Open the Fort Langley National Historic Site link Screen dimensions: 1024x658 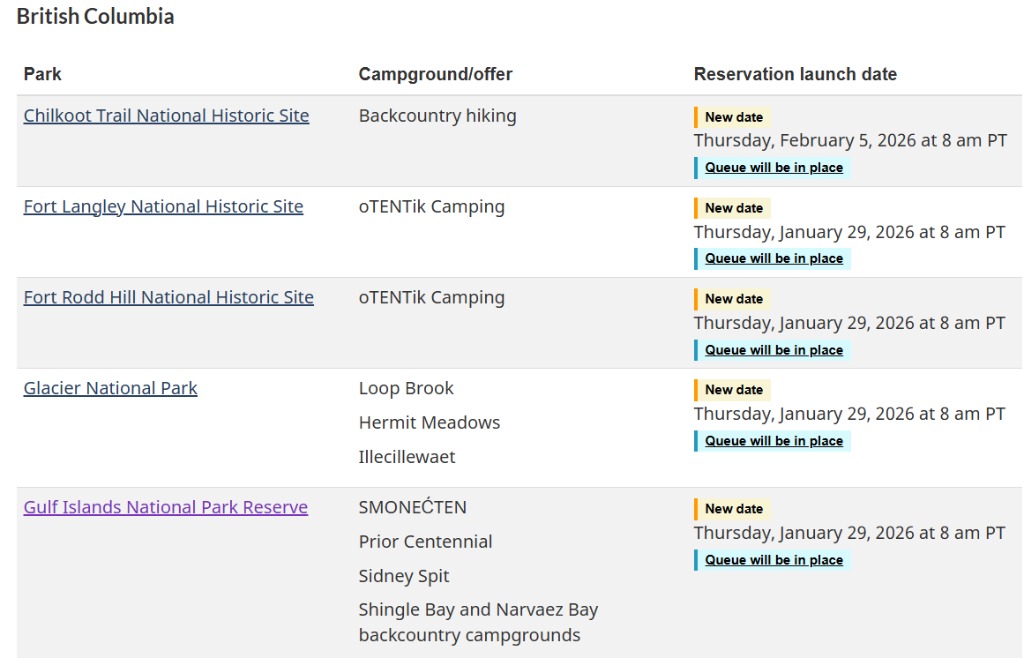coord(163,207)
